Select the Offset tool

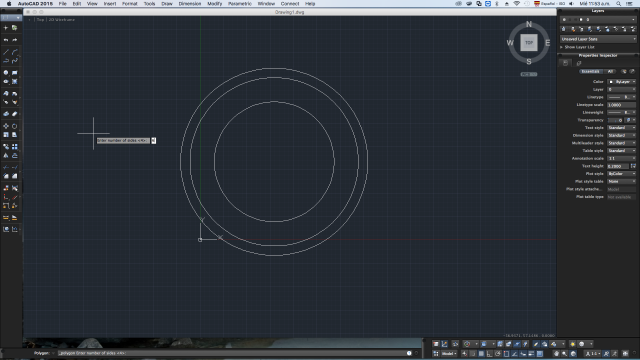point(15,156)
